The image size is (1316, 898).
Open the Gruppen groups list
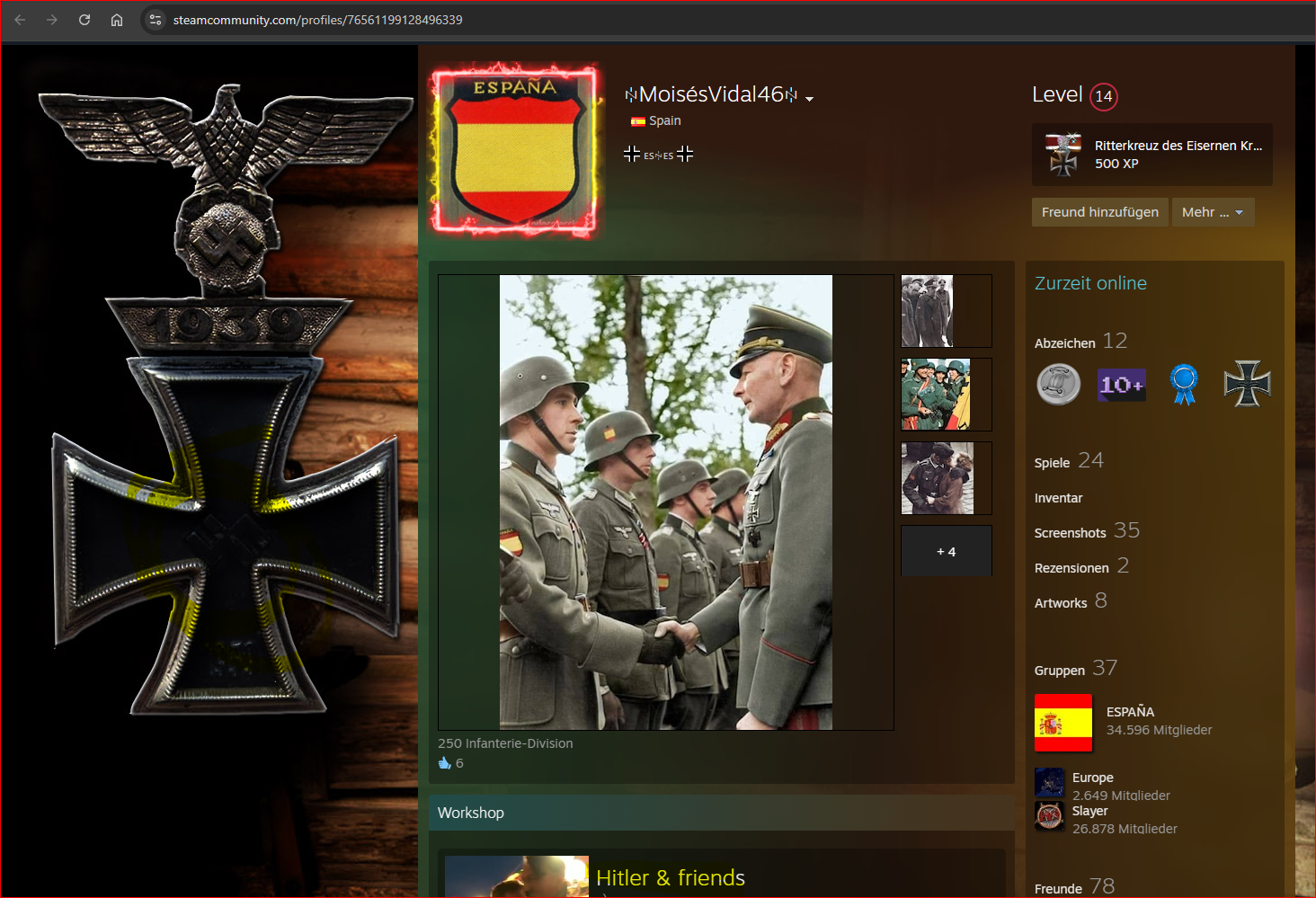pos(1060,671)
